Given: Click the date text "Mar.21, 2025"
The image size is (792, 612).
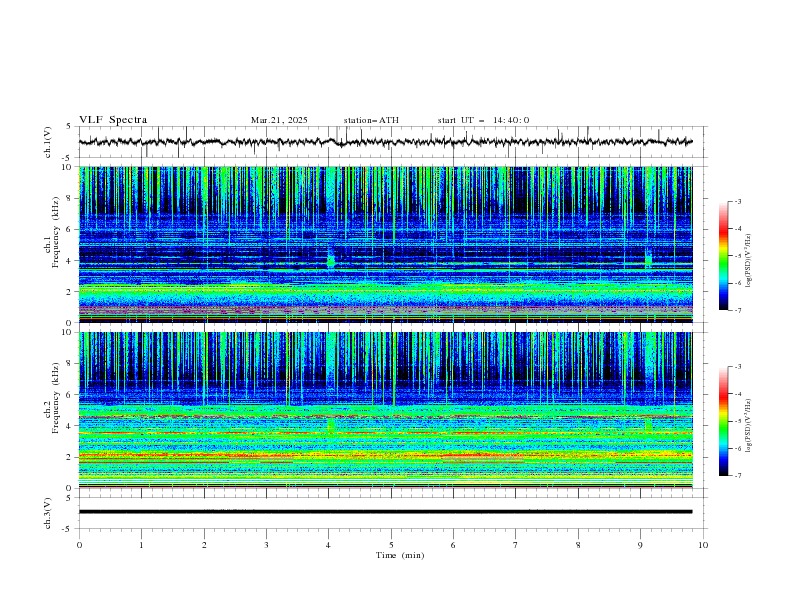Looking at the screenshot, I should (279, 120).
